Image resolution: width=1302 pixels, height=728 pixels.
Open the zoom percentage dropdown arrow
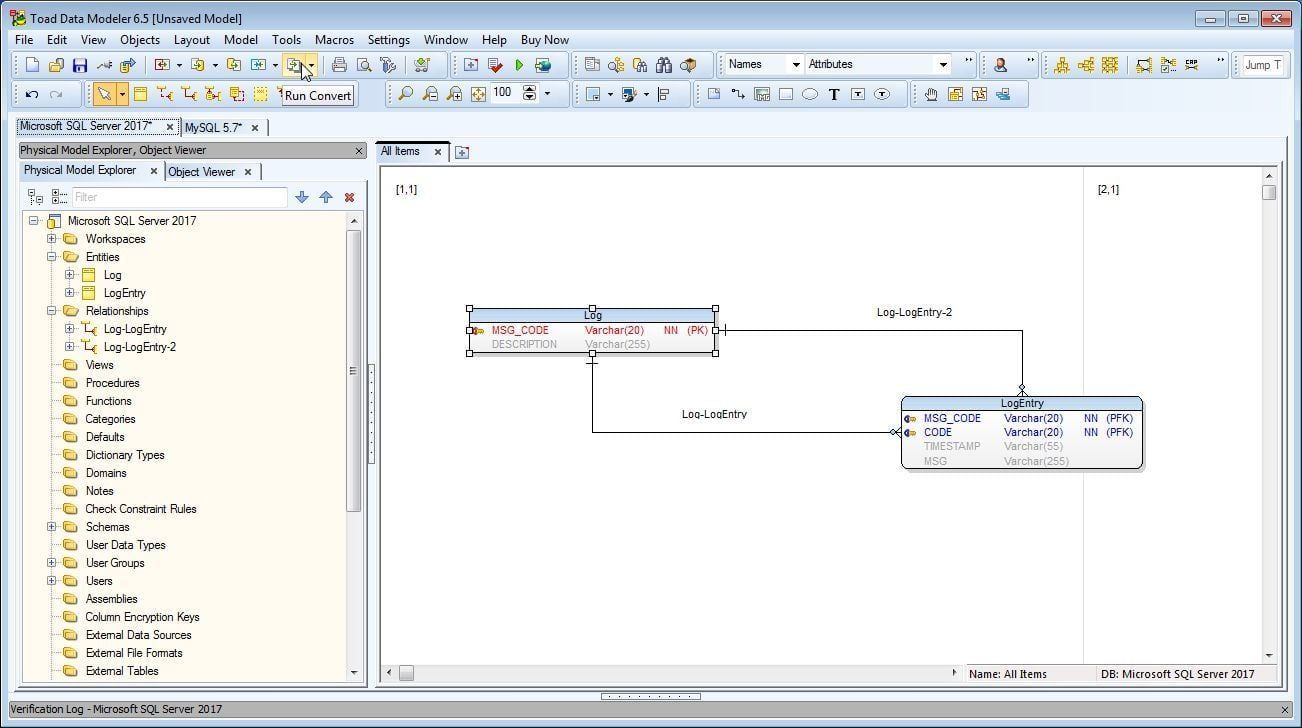(547, 94)
